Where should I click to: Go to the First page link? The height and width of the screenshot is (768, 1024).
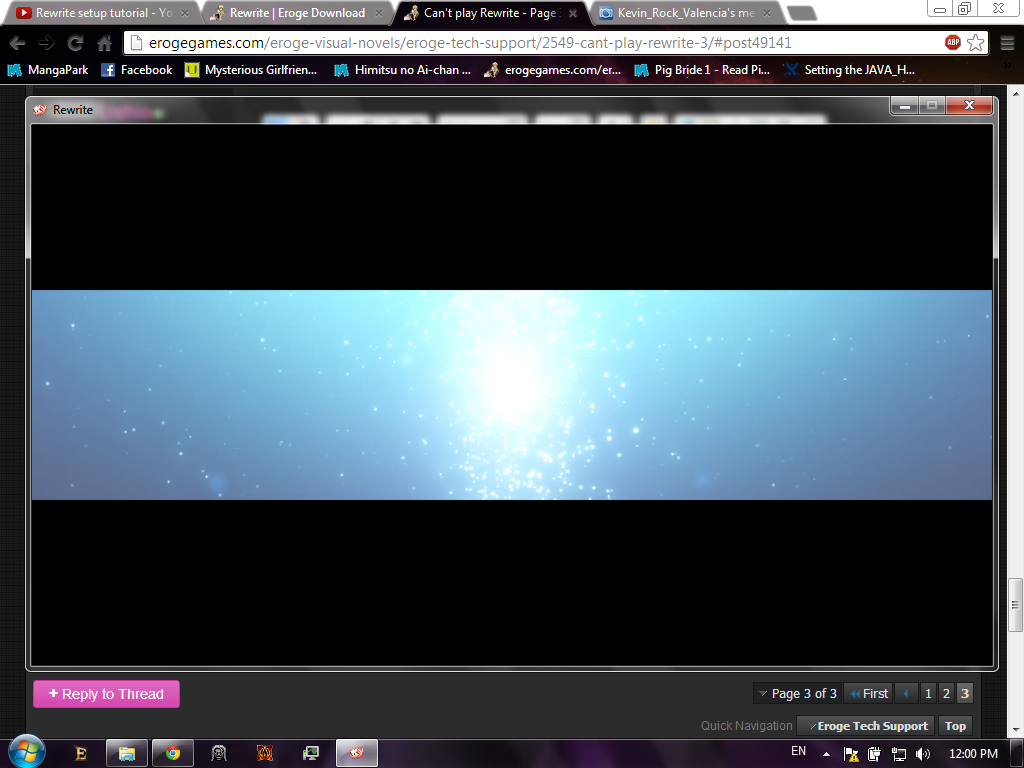coord(868,693)
